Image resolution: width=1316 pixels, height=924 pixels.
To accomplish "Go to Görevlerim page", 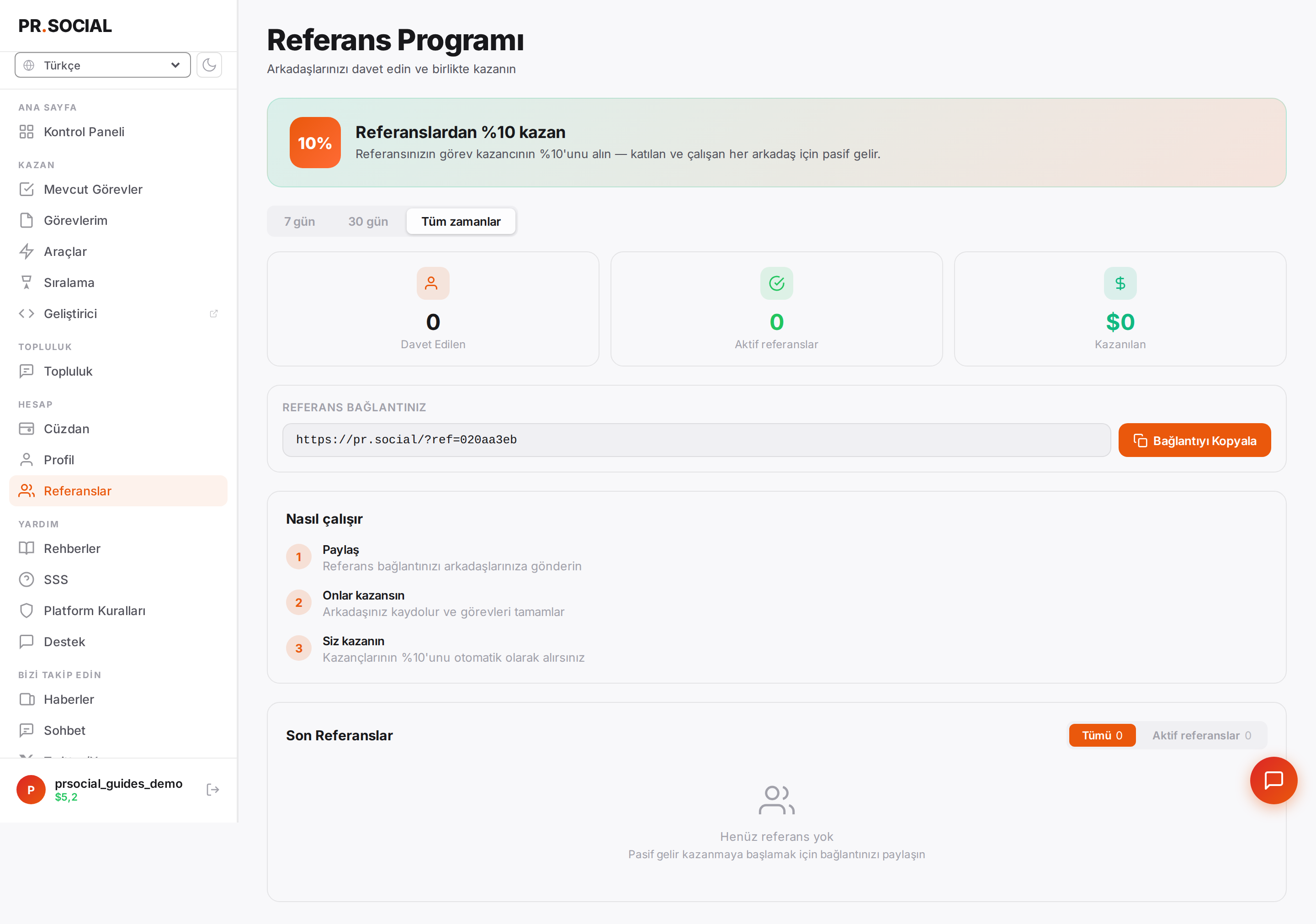I will [119, 220].
